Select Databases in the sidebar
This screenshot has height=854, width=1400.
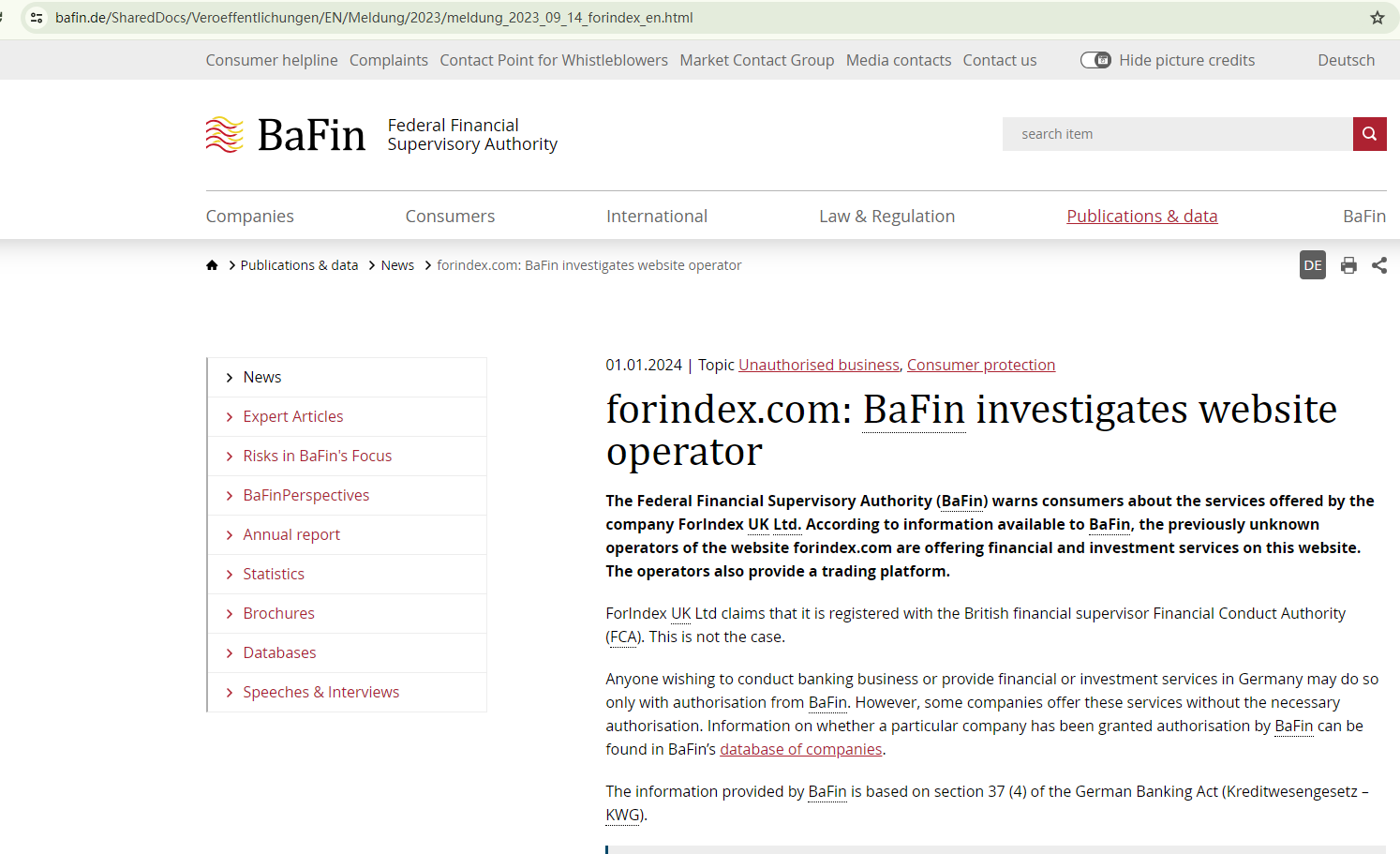(x=280, y=652)
